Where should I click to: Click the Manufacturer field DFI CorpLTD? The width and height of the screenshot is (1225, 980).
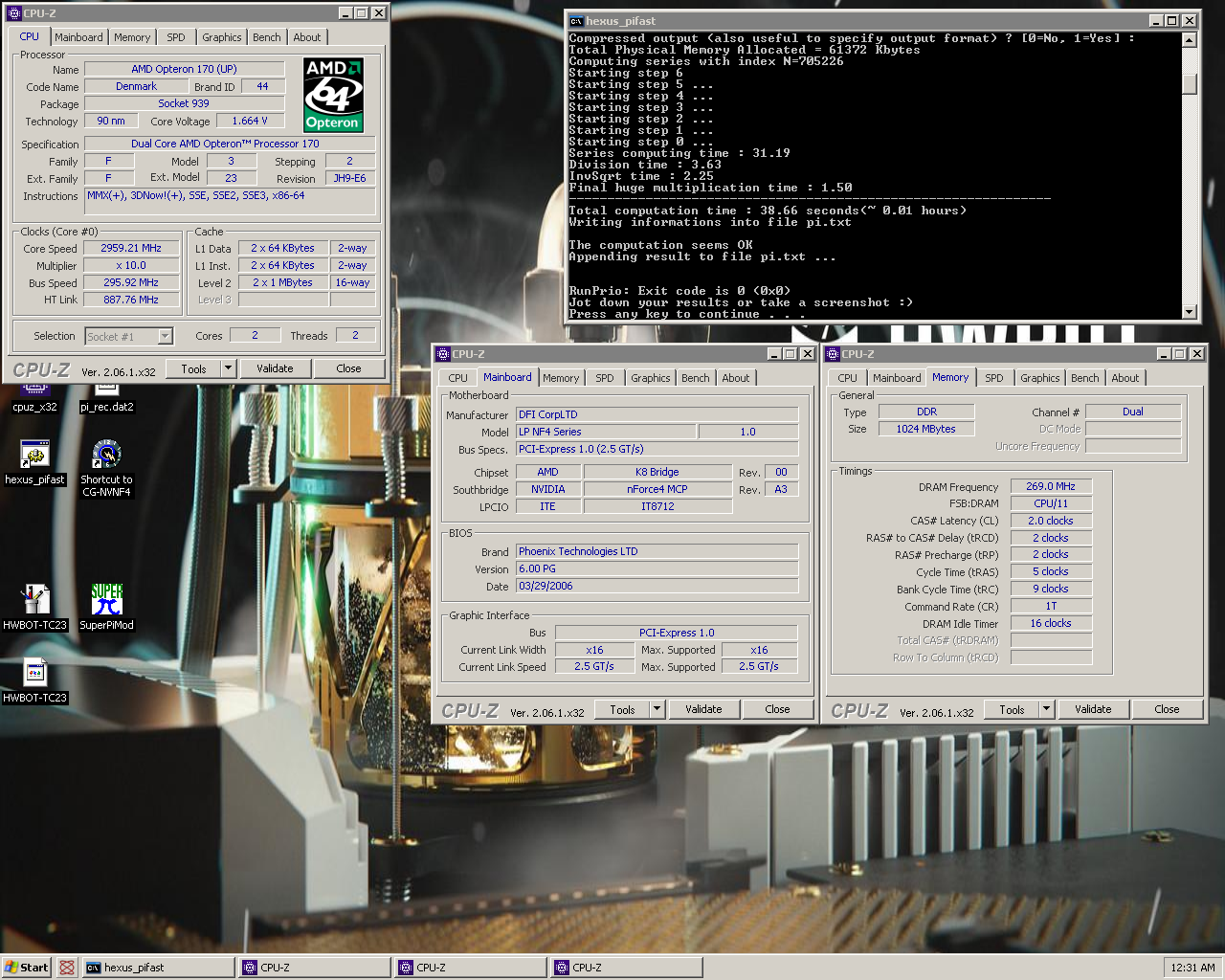(x=657, y=414)
